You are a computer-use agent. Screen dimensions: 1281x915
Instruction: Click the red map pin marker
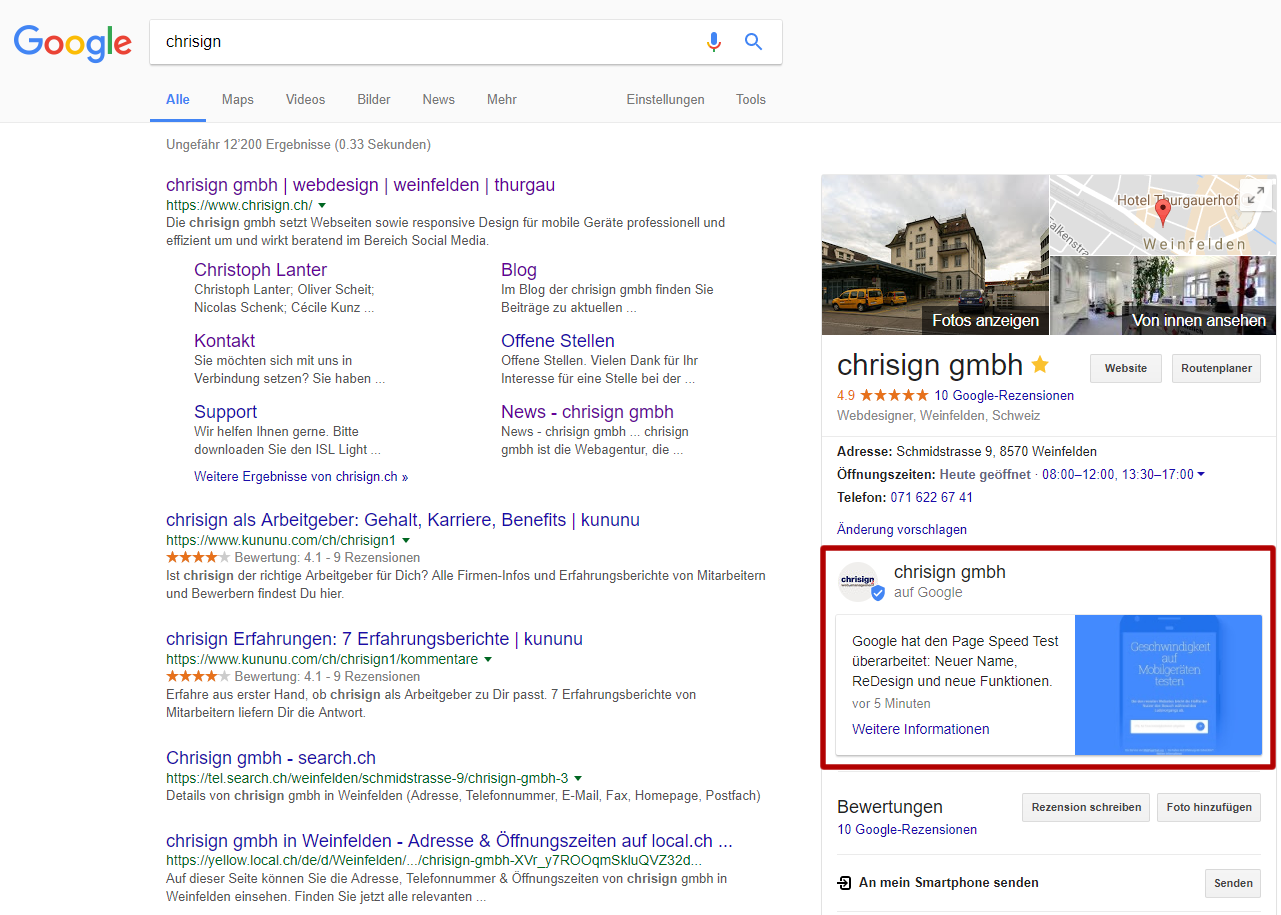point(1162,213)
